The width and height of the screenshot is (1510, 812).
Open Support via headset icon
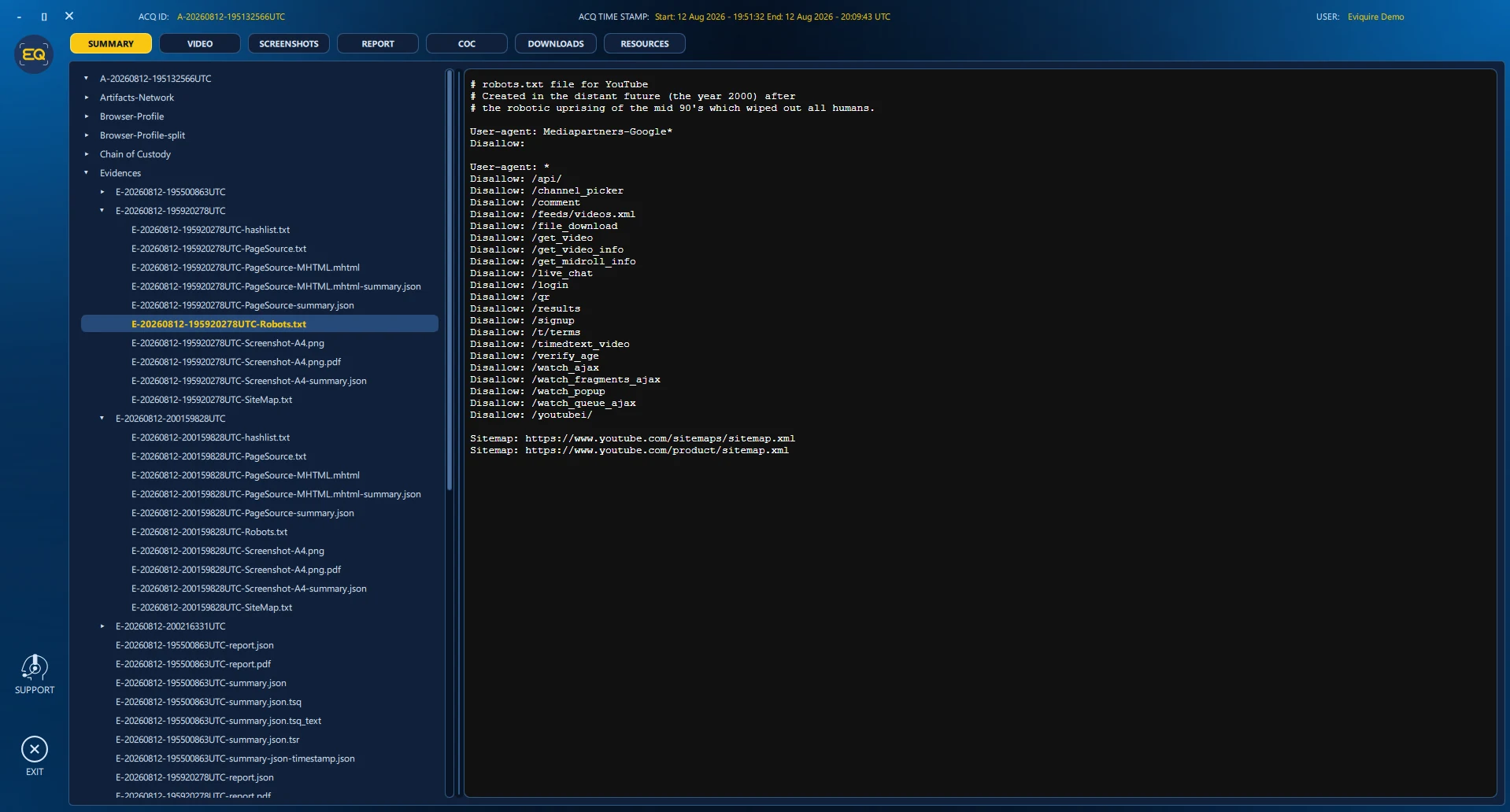coord(35,668)
